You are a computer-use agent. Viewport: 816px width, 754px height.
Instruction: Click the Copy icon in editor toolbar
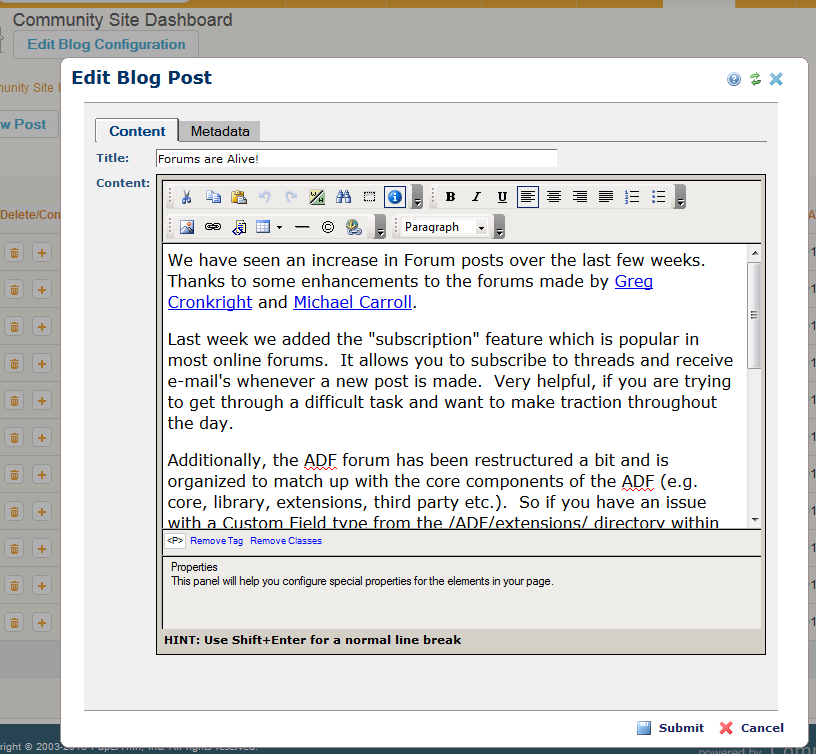click(x=213, y=197)
